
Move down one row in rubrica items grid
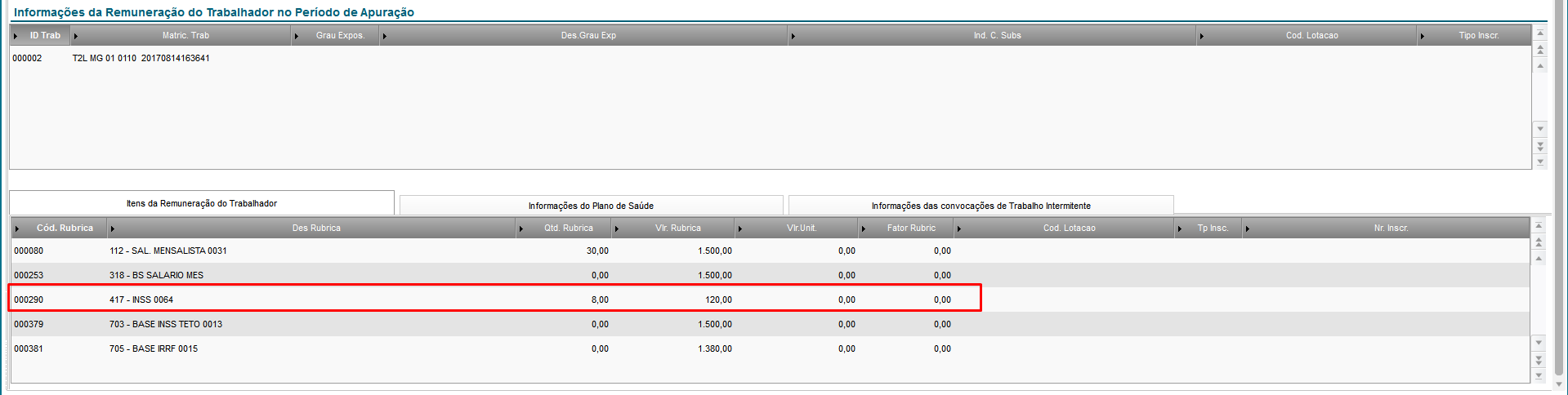tap(1539, 343)
